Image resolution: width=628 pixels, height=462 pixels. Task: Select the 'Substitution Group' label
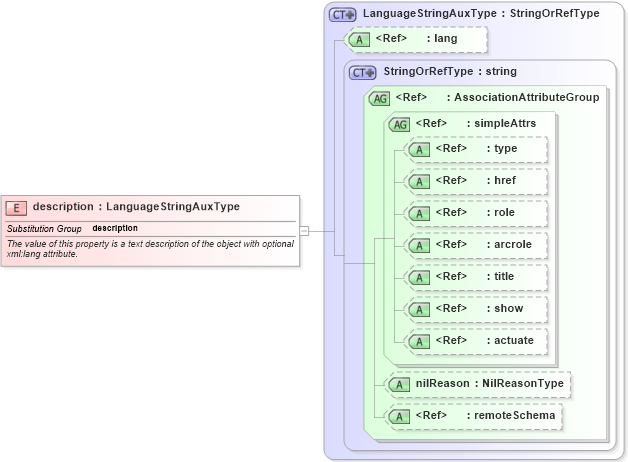[x=44, y=229]
